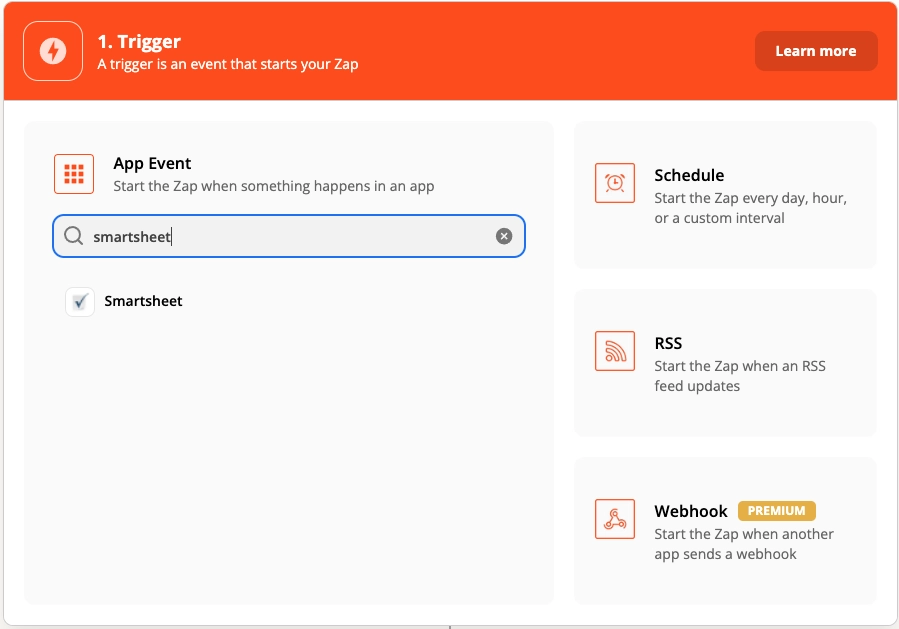Click 'A trigger is an event' subtitle
Screen dimensions: 899x629
[x=228, y=64]
